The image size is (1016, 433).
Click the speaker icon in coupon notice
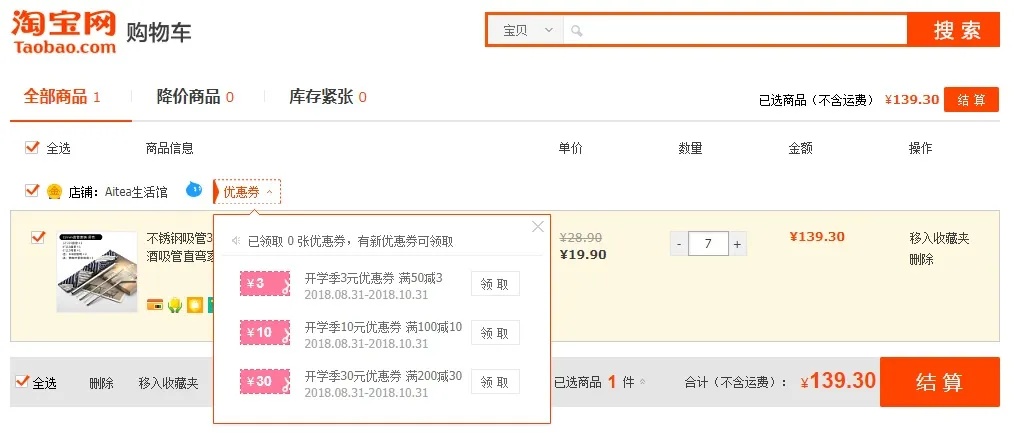point(236,241)
